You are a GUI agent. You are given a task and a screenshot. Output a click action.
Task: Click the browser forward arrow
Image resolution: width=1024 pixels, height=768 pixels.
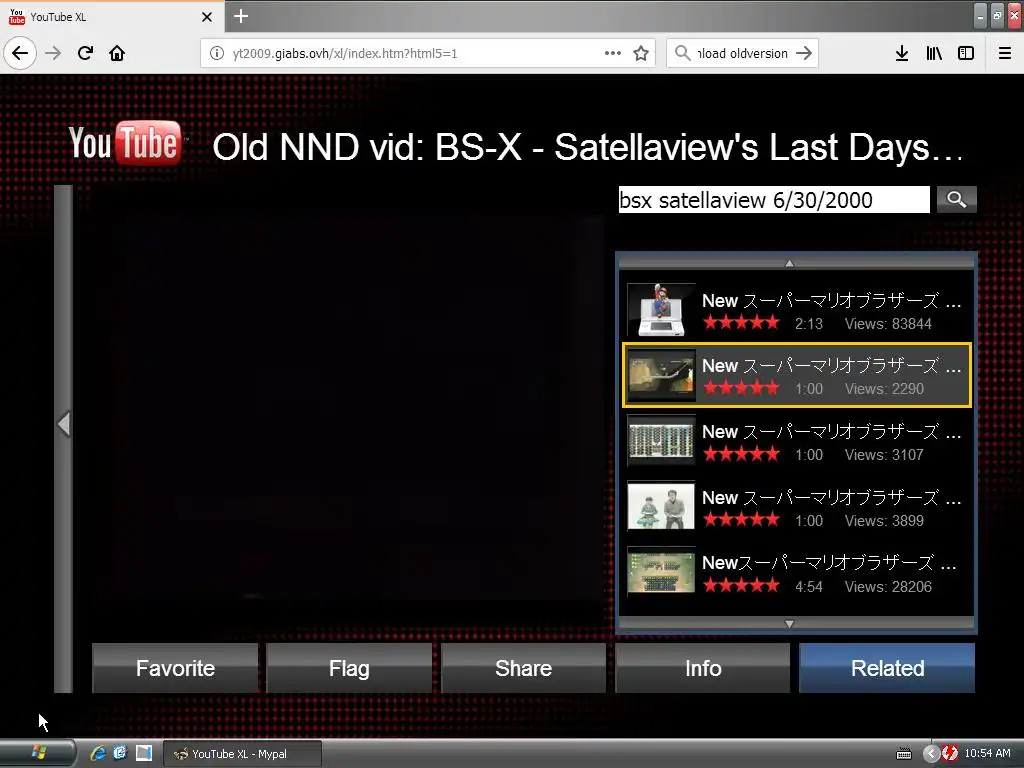[53, 53]
